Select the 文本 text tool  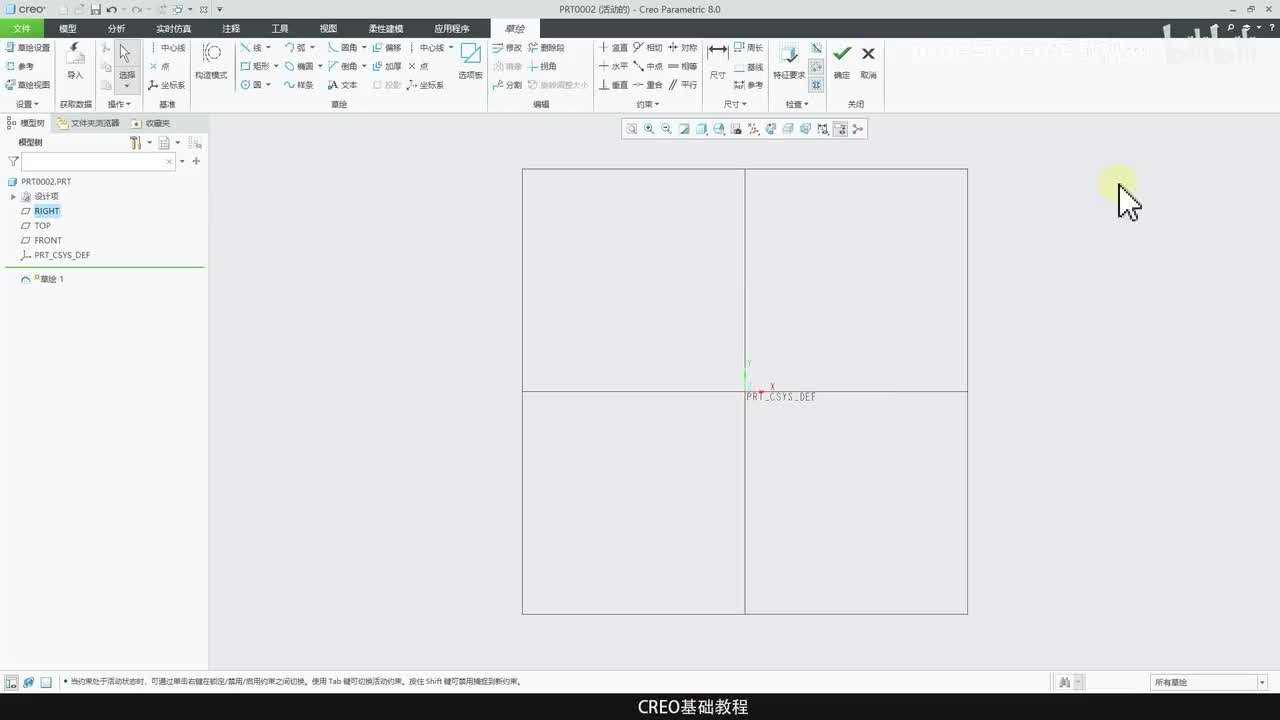(342, 85)
